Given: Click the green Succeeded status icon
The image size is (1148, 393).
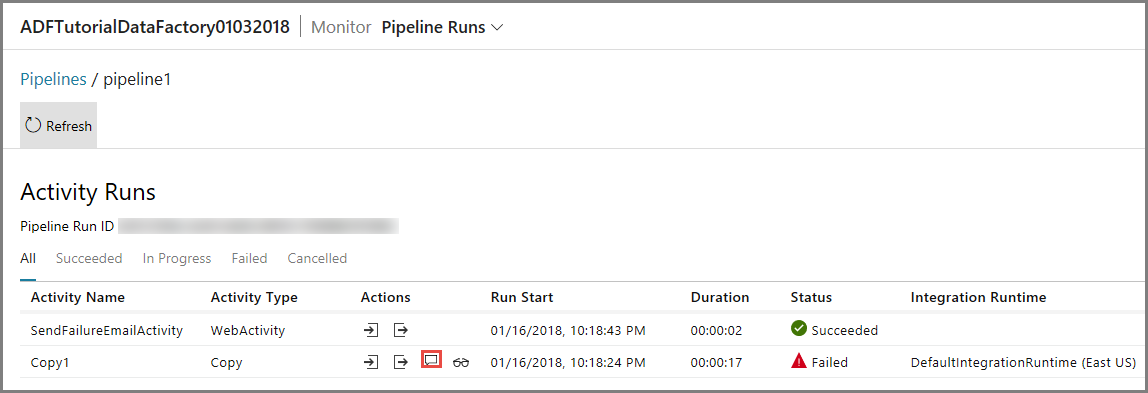Looking at the screenshot, I should [x=799, y=329].
